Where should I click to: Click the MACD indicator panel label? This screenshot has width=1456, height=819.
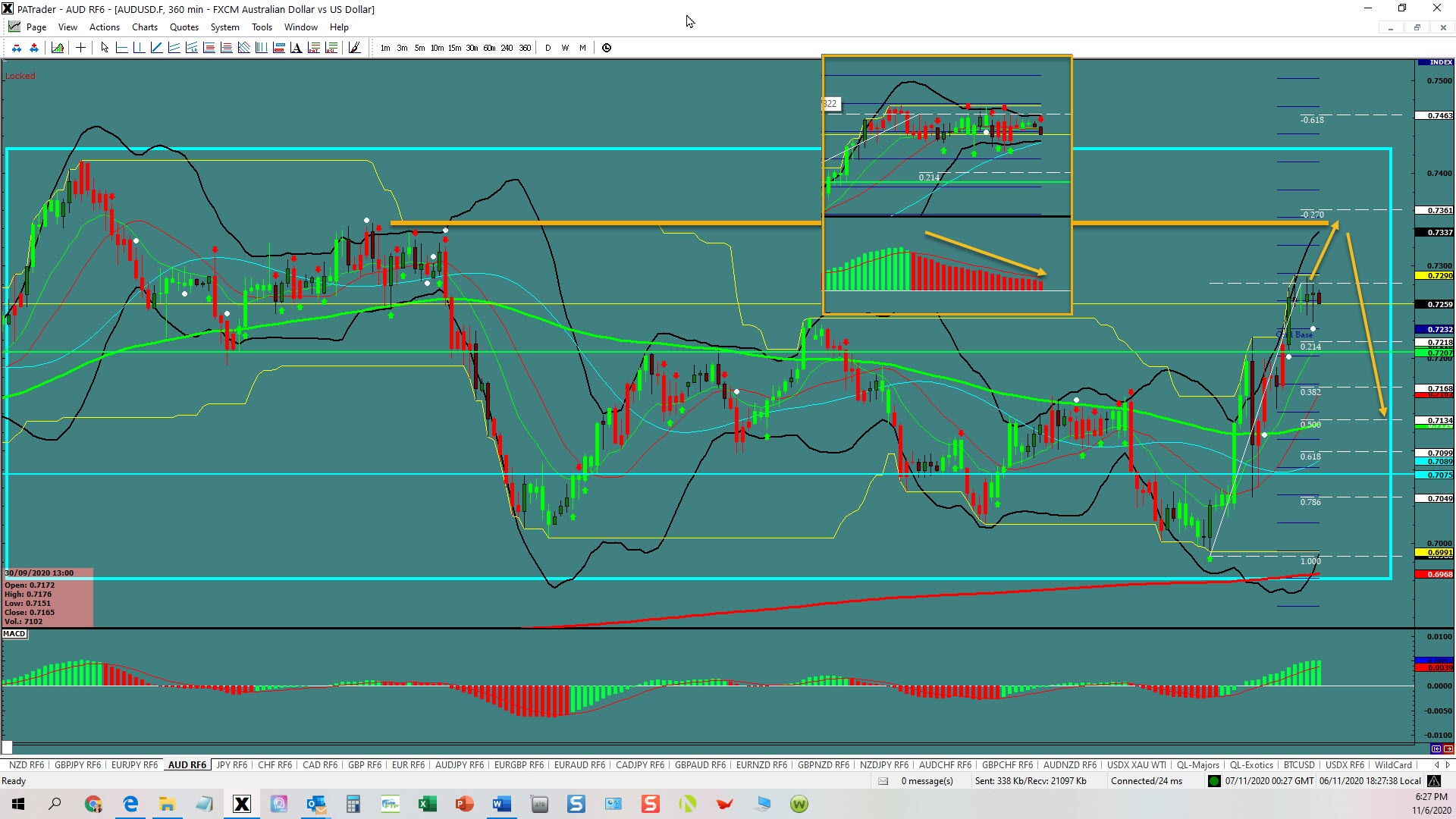tap(14, 634)
